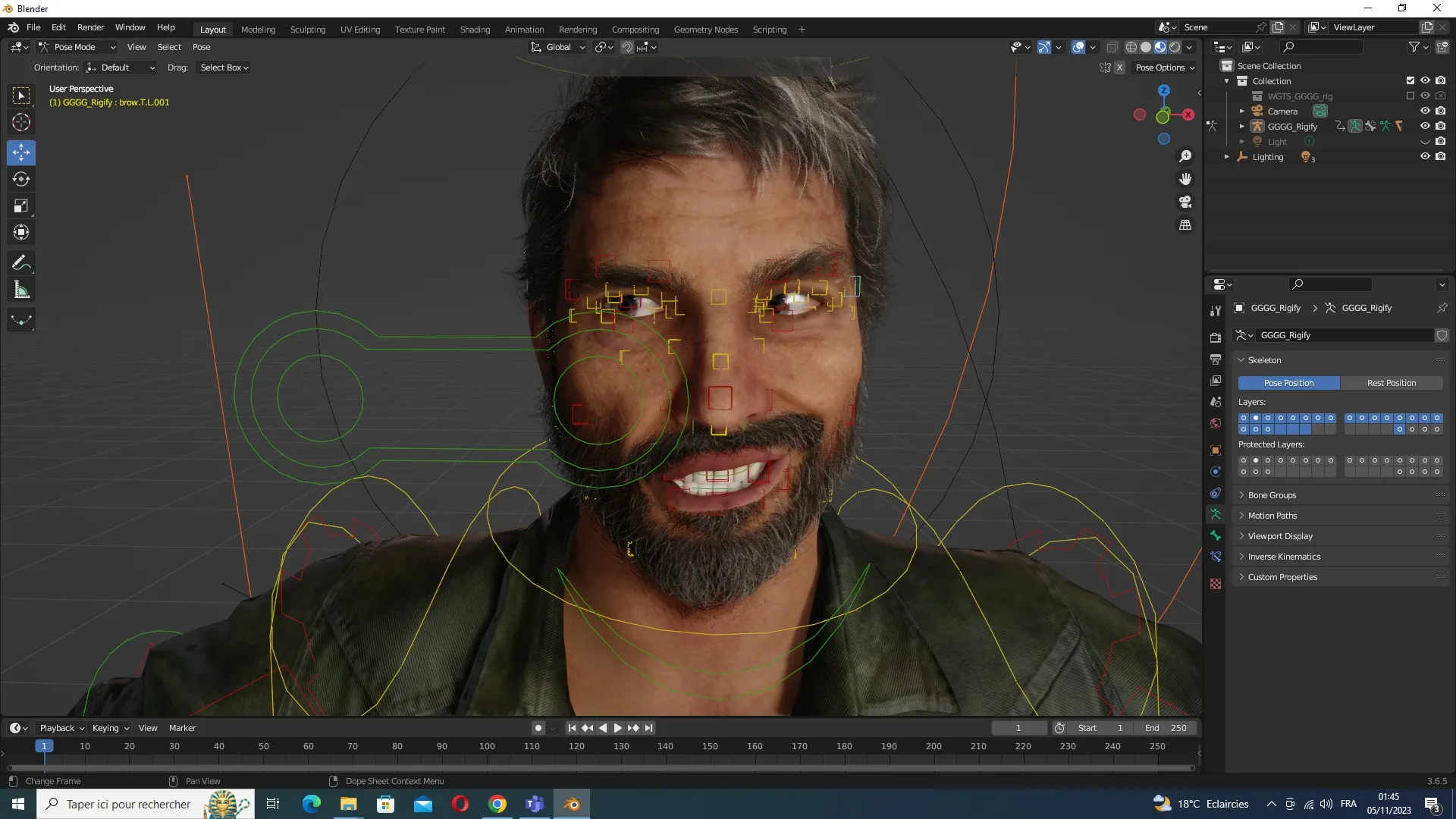
Task: Hide the Camera object in outliner
Action: (1425, 111)
